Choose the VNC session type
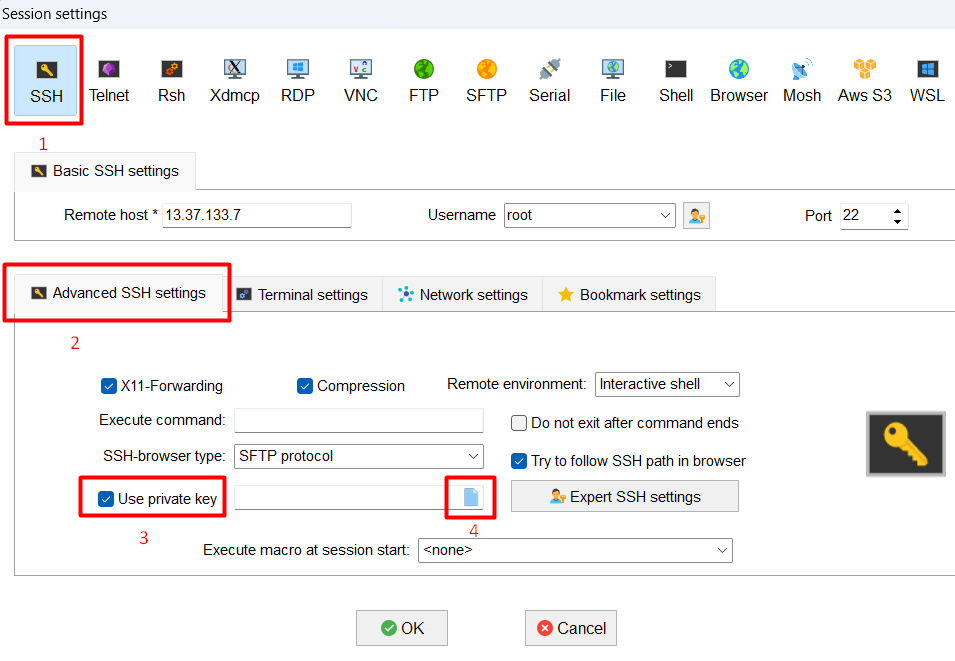Image resolution: width=955 pixels, height=661 pixels. [361, 80]
